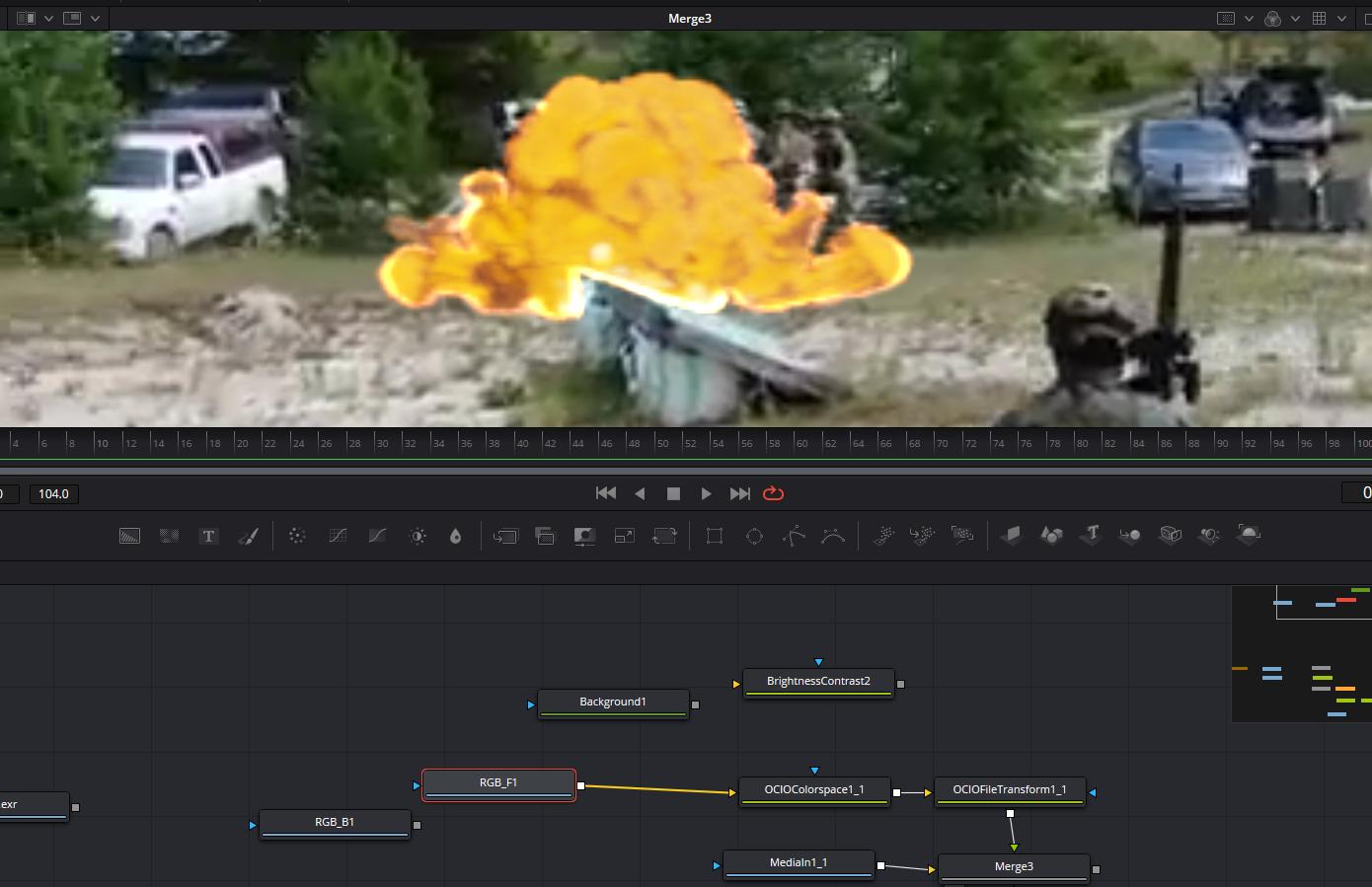Add an Ellipse mask from toolbar
This screenshot has height=887, width=1372.
pyautogui.click(x=754, y=536)
